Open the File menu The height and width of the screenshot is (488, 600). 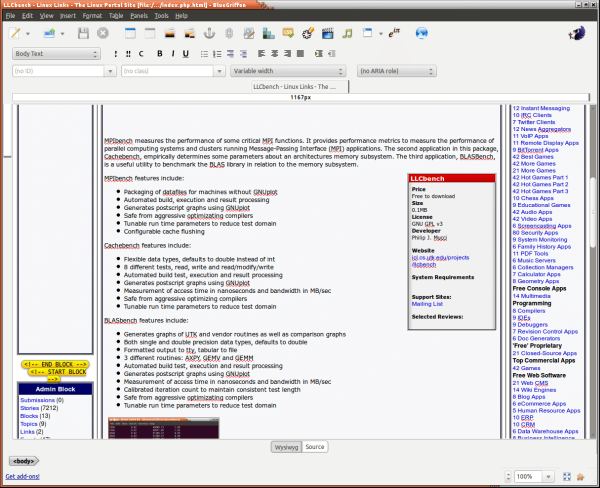coord(10,16)
